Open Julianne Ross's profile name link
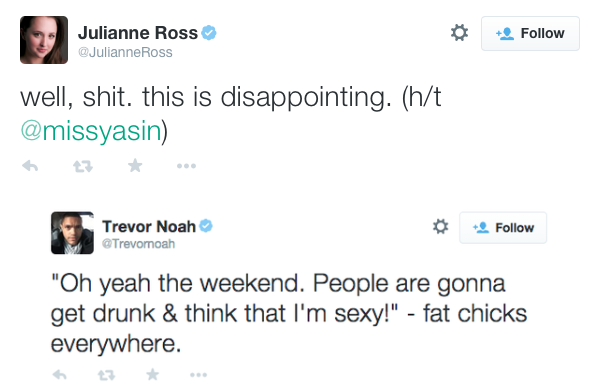This screenshot has width=616, height=390. [x=138, y=33]
